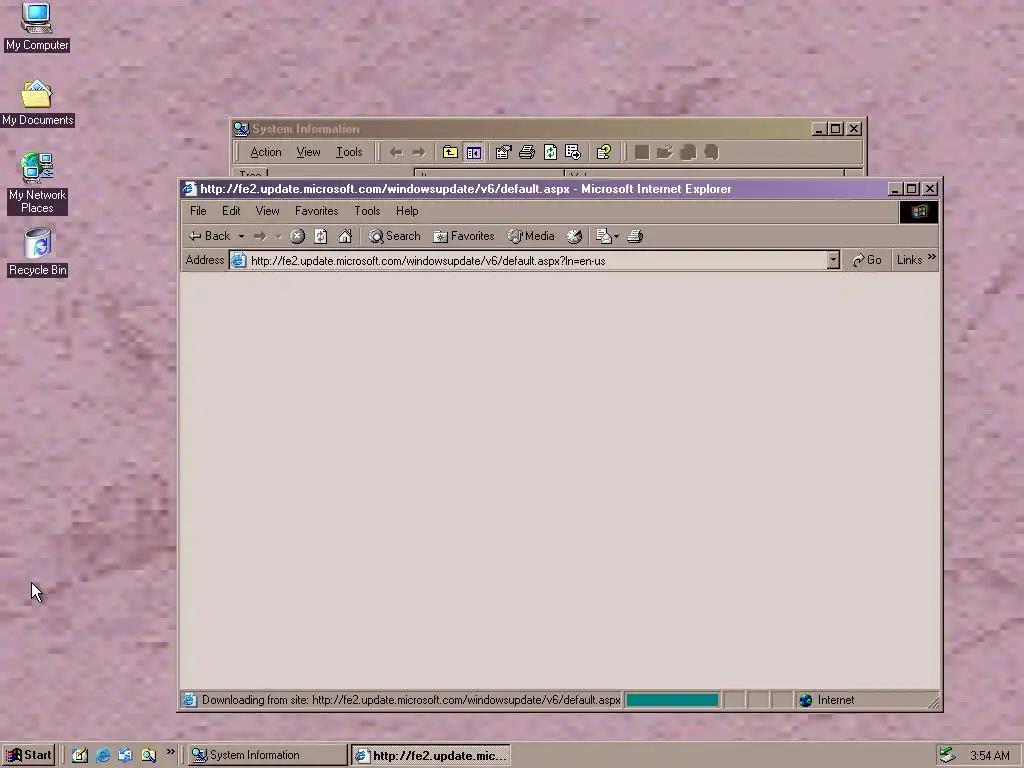Viewport: 1024px width, 768px height.
Task: Open View menu in System Information window
Action: click(x=308, y=152)
